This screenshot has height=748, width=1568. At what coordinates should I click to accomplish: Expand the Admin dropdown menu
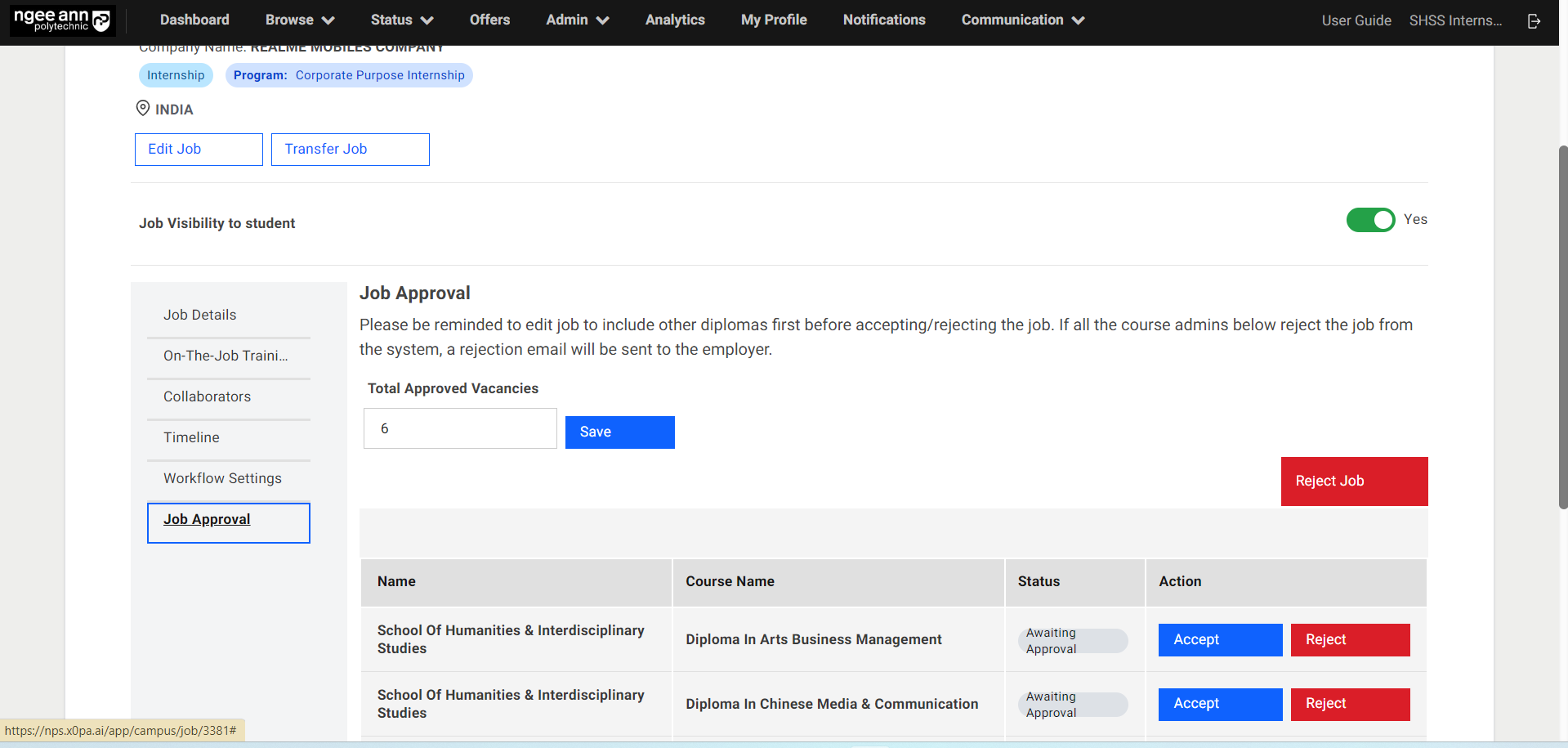[577, 20]
